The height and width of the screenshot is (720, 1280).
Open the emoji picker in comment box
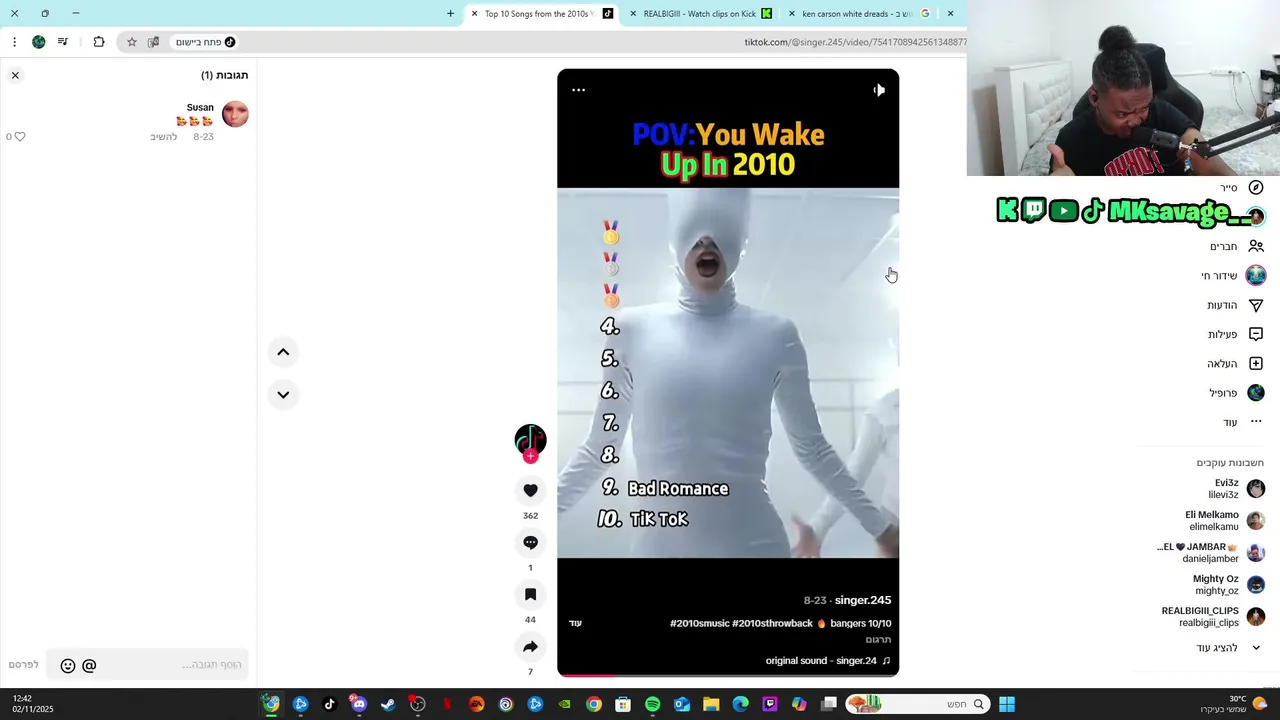68,666
